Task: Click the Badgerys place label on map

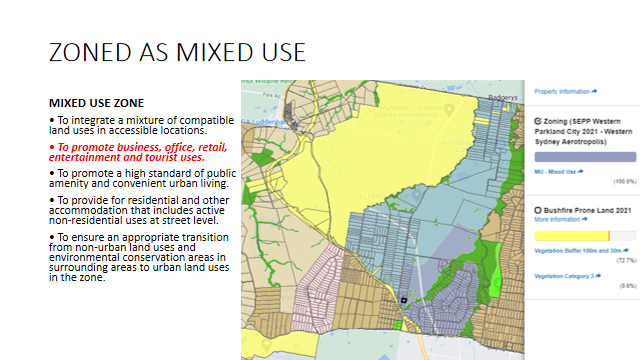Action: click(x=503, y=98)
